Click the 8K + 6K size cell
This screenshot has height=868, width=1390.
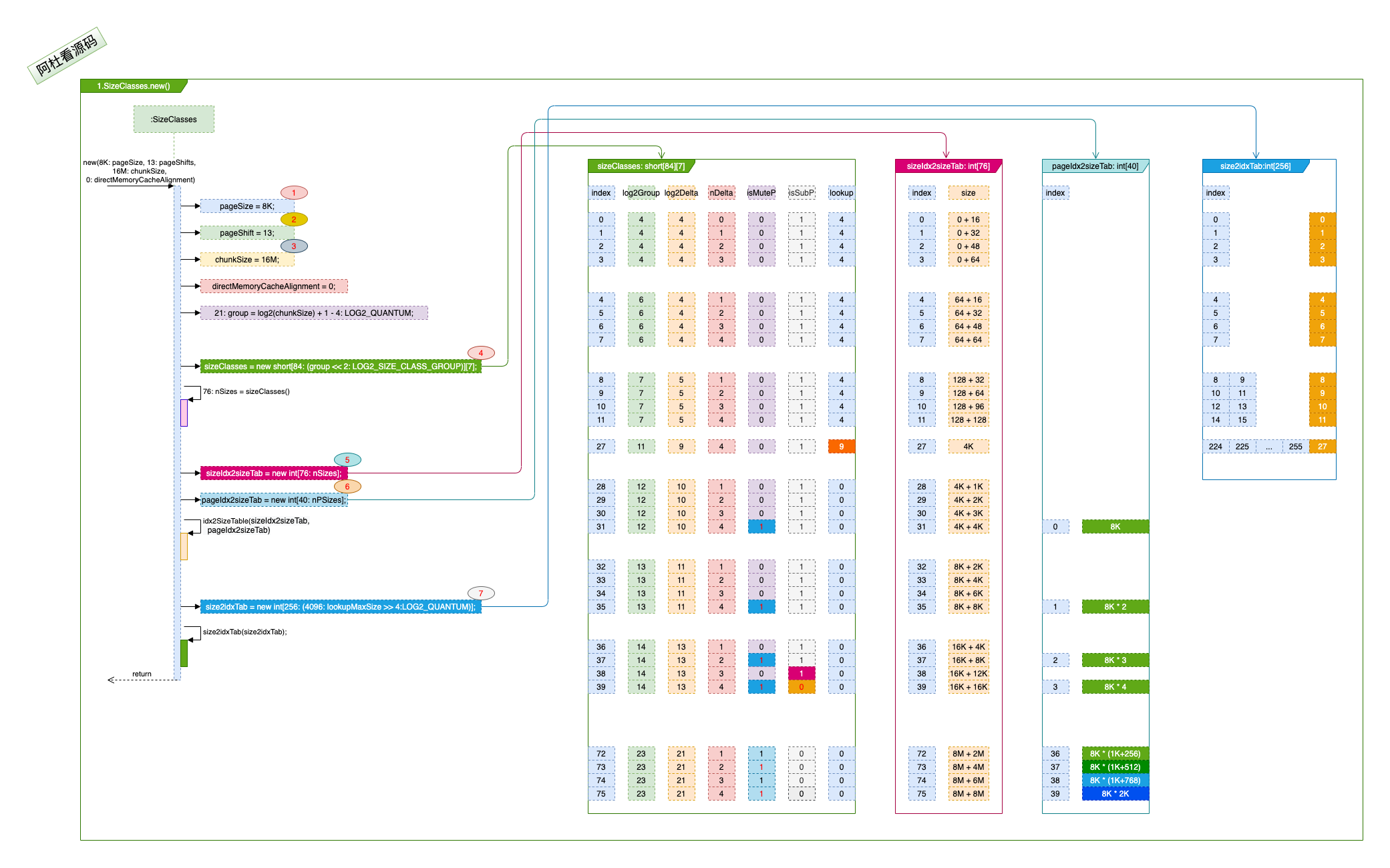pos(969,594)
